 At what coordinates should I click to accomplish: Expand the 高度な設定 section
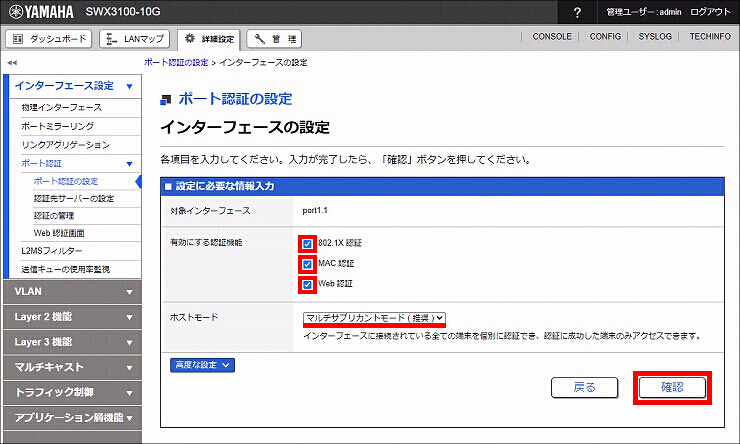[202, 365]
